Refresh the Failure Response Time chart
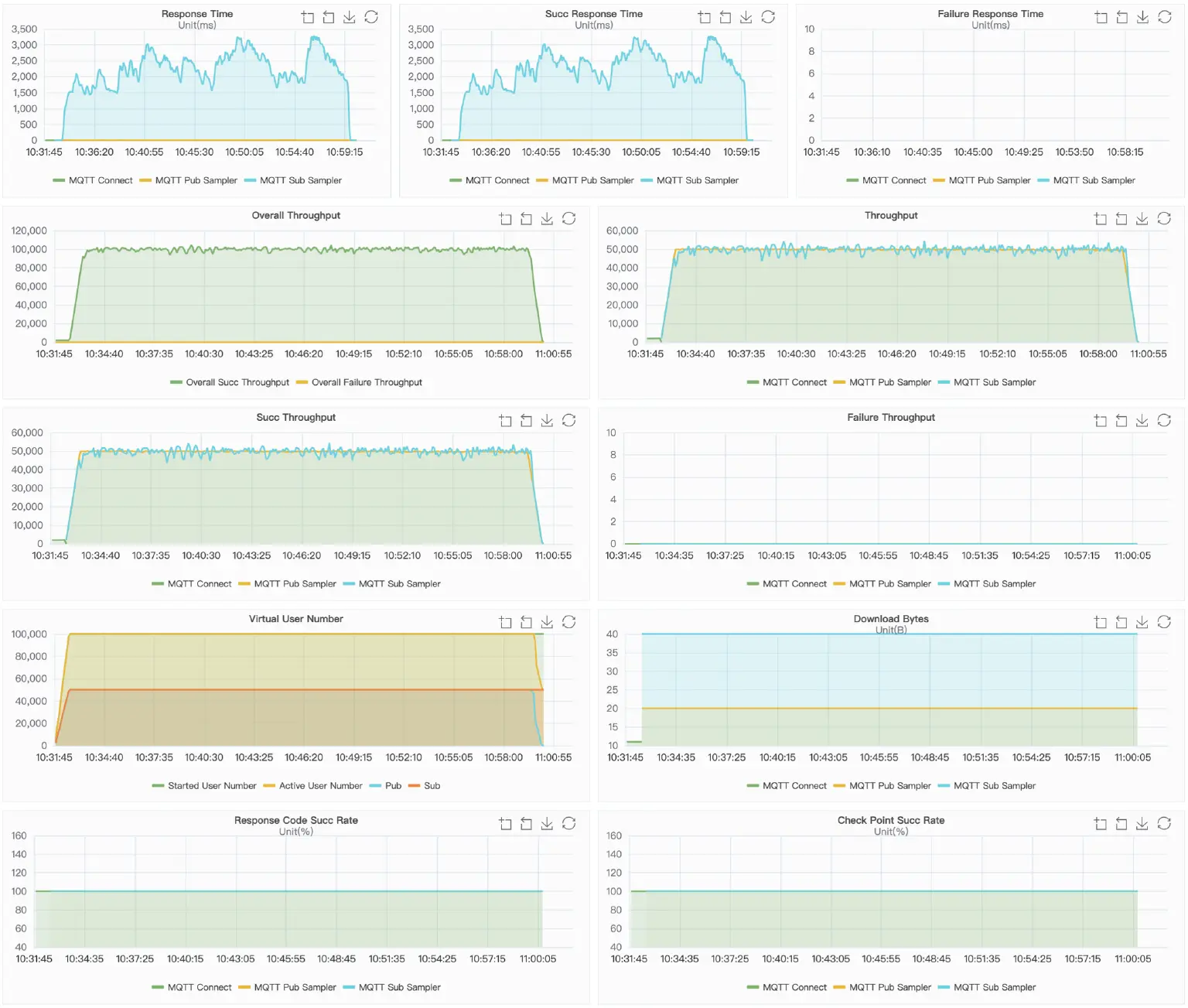Screen dimensions: 1188x1008 click(1164, 16)
